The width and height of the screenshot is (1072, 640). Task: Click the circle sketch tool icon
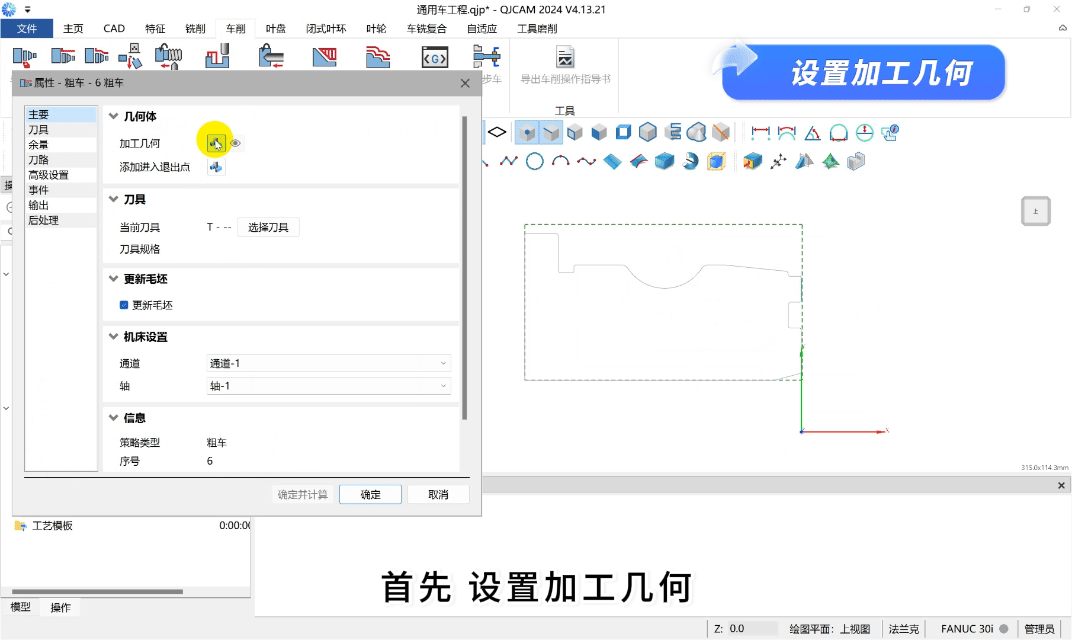(x=534, y=161)
